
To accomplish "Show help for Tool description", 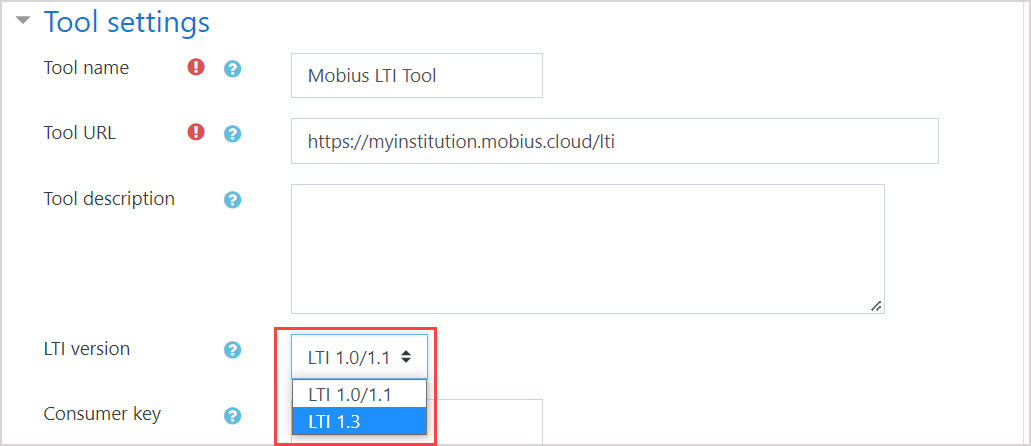I will tap(233, 200).
